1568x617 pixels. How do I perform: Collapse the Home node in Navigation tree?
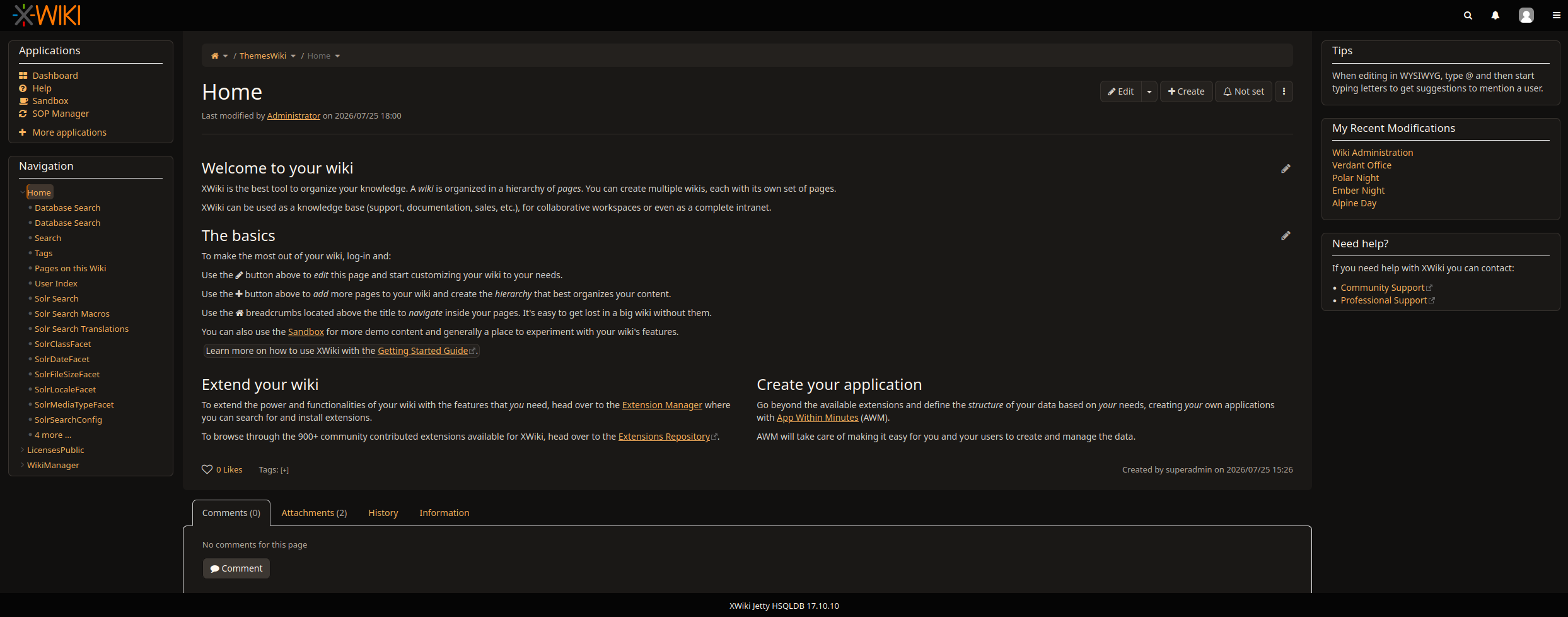coord(23,192)
